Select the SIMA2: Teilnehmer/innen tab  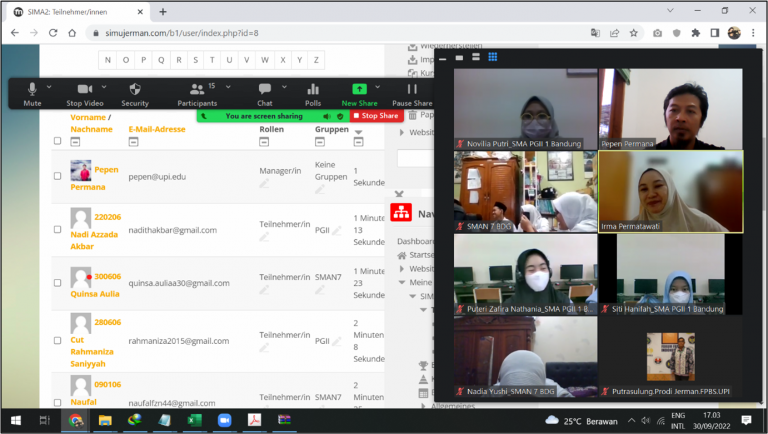click(x=78, y=12)
